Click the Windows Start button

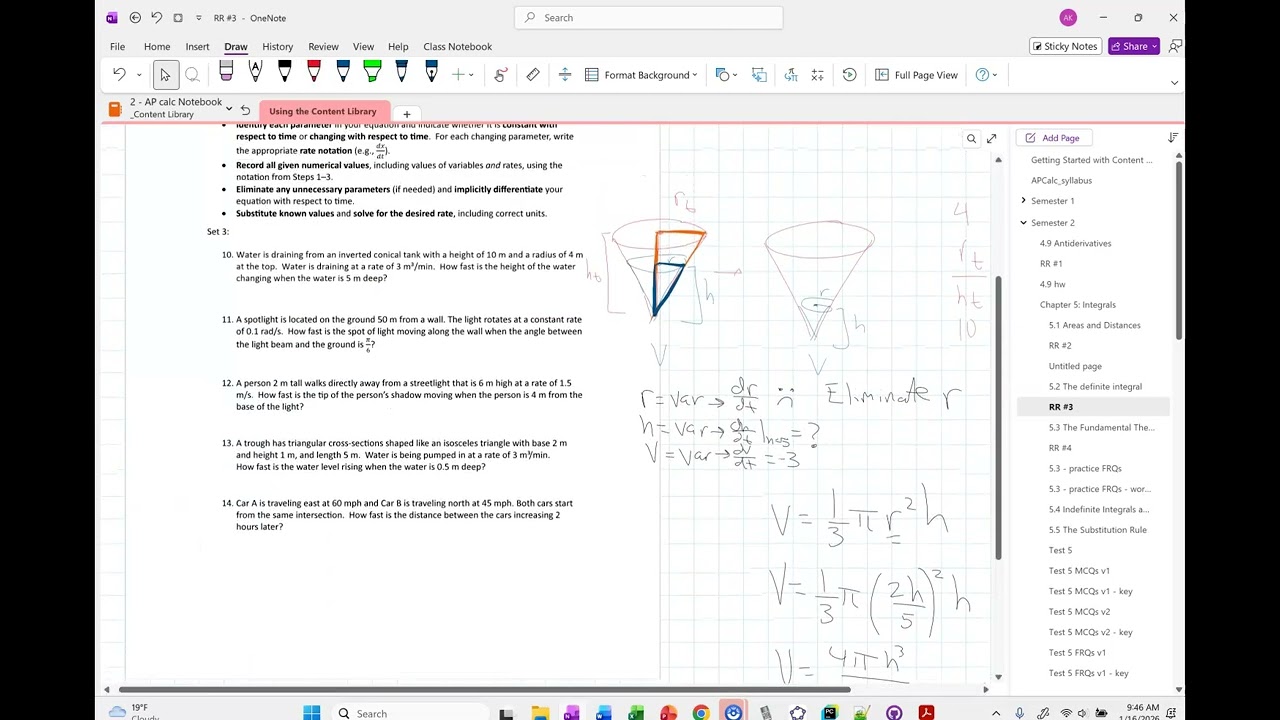coord(312,712)
